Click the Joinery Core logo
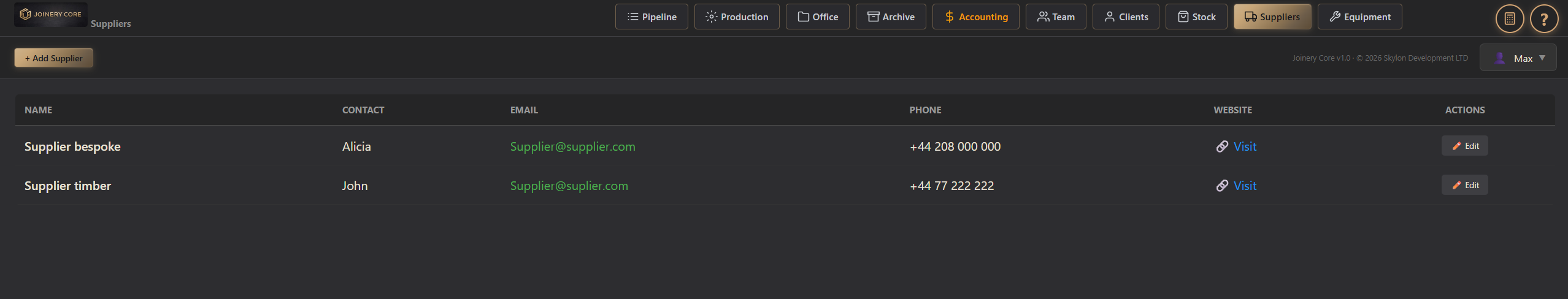1568x299 pixels. coord(51,14)
